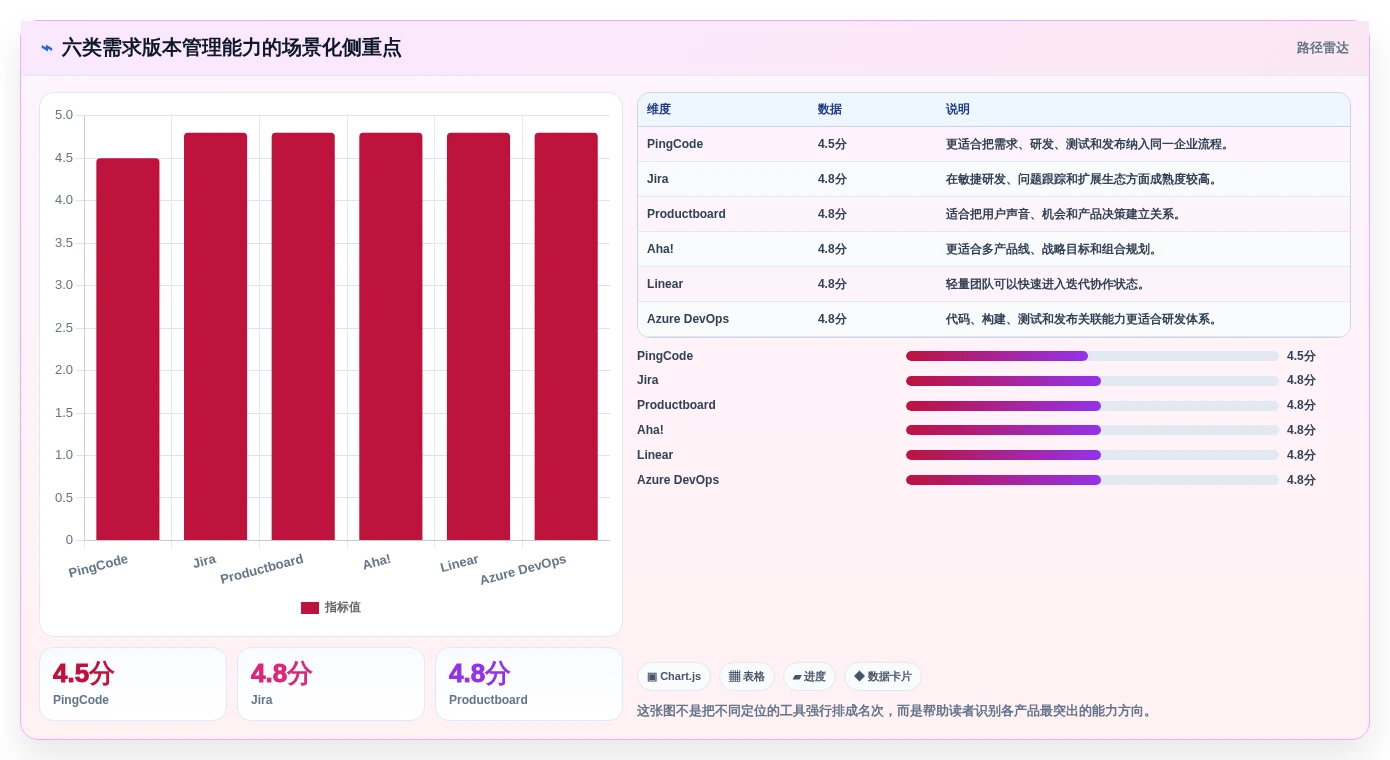Click the PingCode bar in the chart
The width and height of the screenshot is (1390, 760).
pyautogui.click(x=128, y=349)
